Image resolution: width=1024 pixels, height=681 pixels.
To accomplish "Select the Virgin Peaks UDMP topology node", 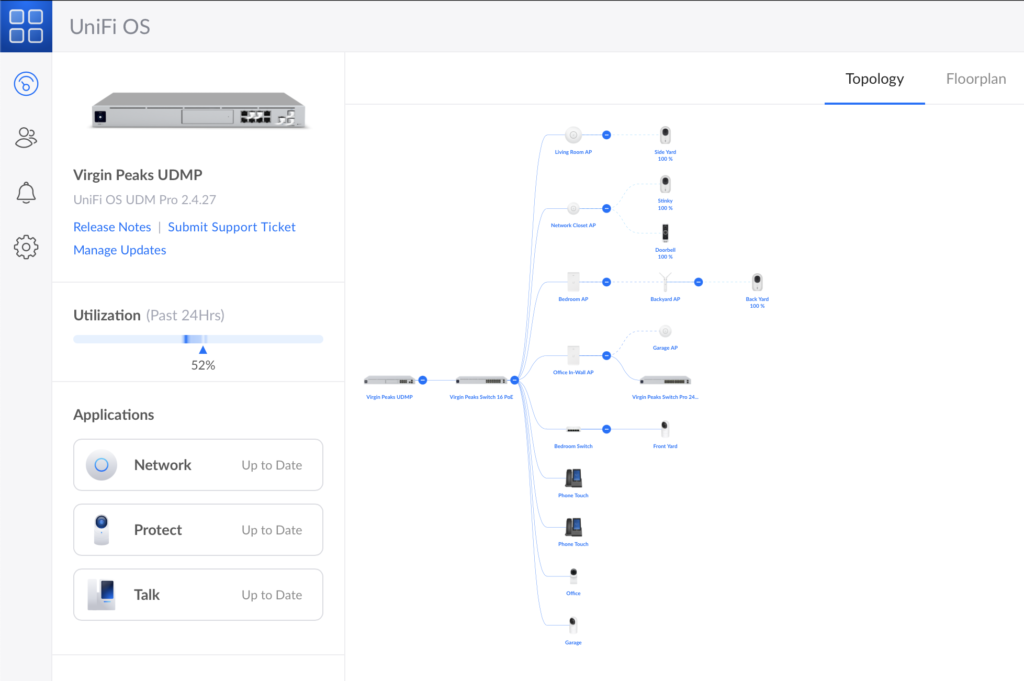I will point(389,381).
